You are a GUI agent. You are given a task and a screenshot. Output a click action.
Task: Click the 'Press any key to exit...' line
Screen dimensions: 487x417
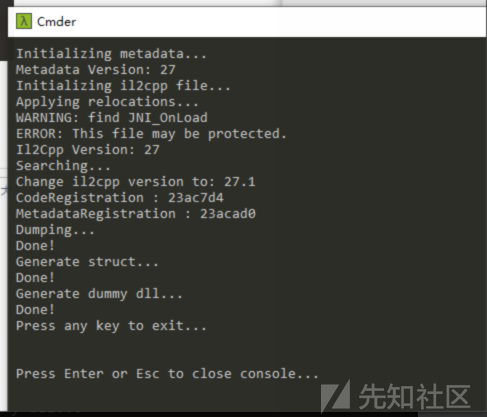[x=111, y=326]
